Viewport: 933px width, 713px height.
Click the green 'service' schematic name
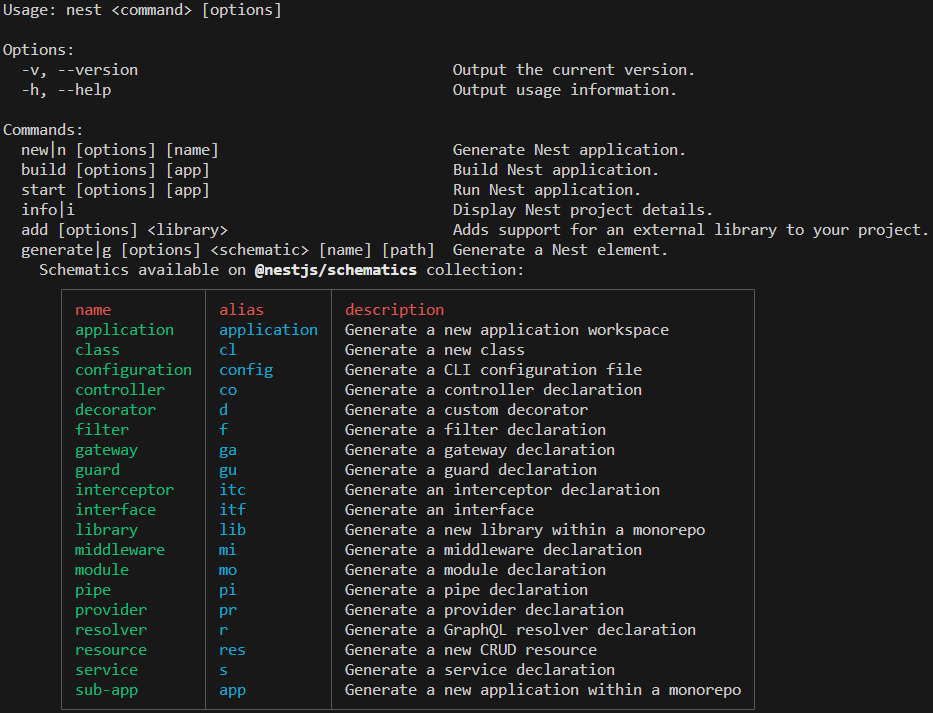tap(106, 670)
